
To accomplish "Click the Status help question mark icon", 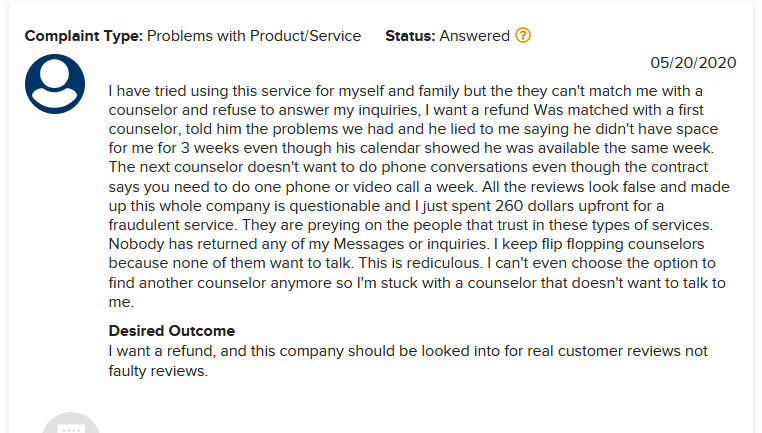I will tap(523, 36).
